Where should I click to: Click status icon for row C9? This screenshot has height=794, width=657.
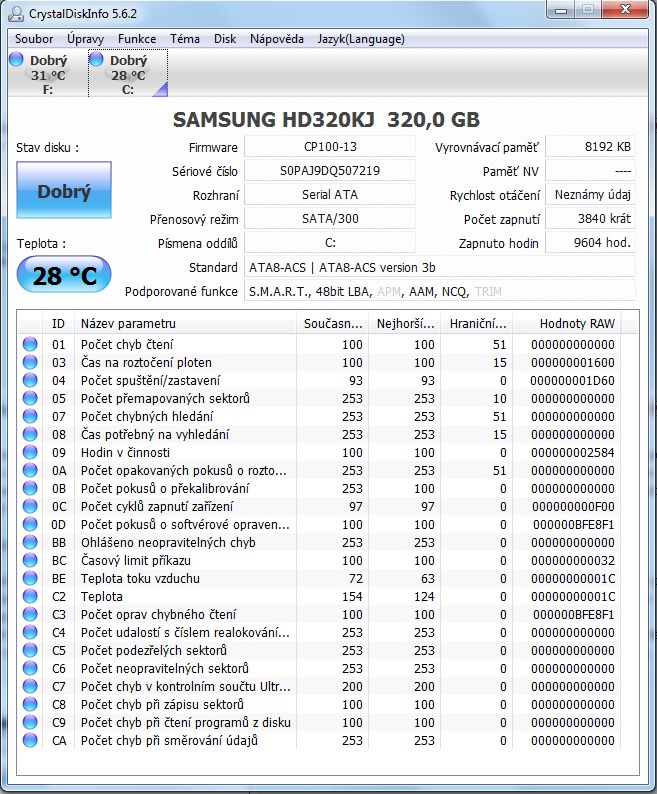click(30, 723)
